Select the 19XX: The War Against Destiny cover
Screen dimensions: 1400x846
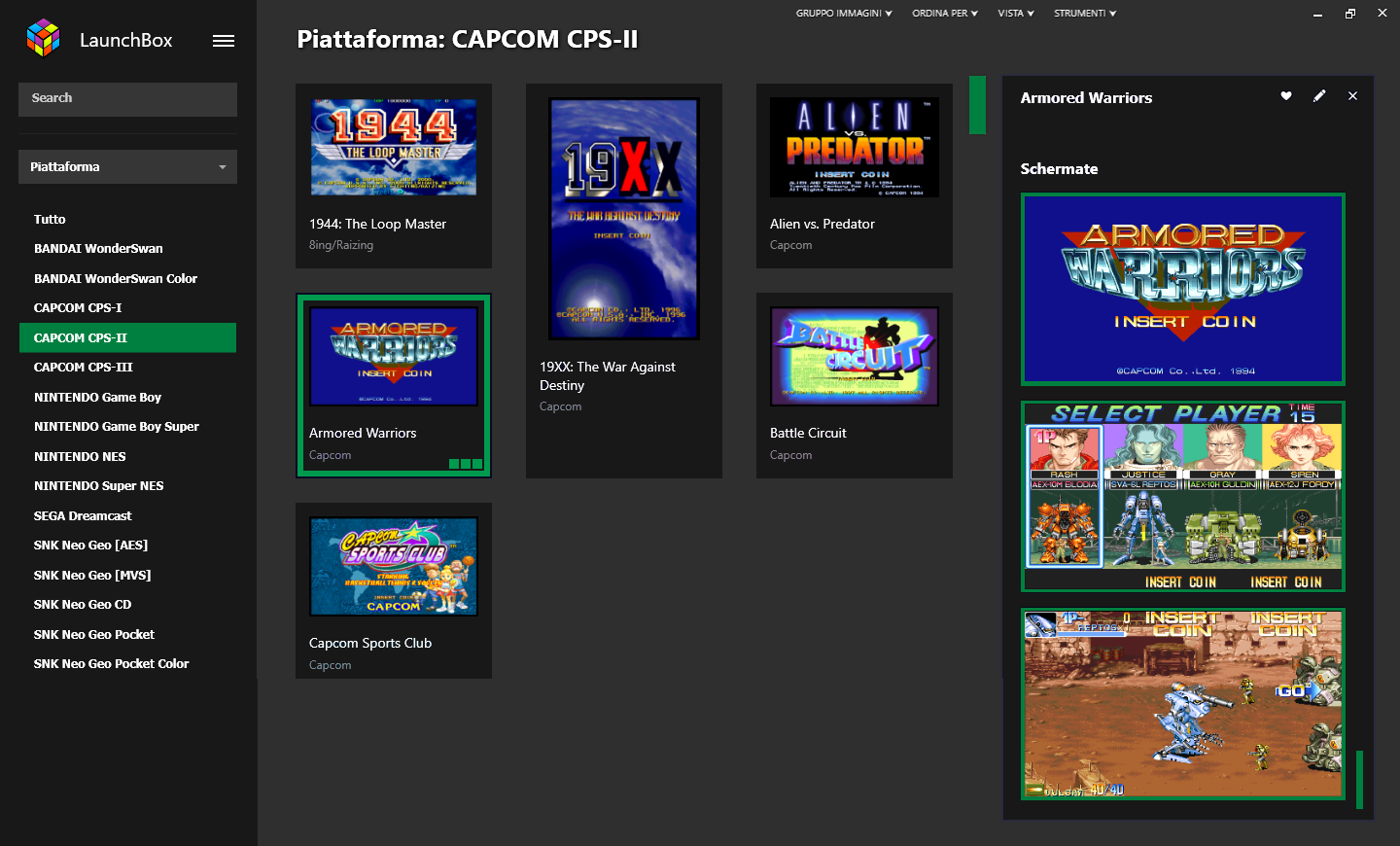click(624, 219)
